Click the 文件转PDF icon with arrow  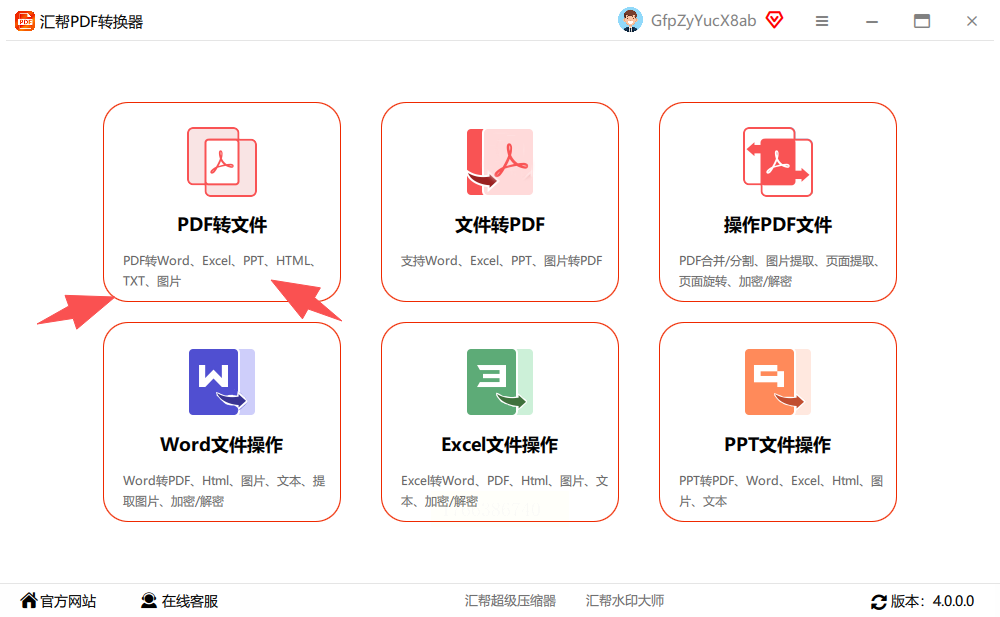500,162
